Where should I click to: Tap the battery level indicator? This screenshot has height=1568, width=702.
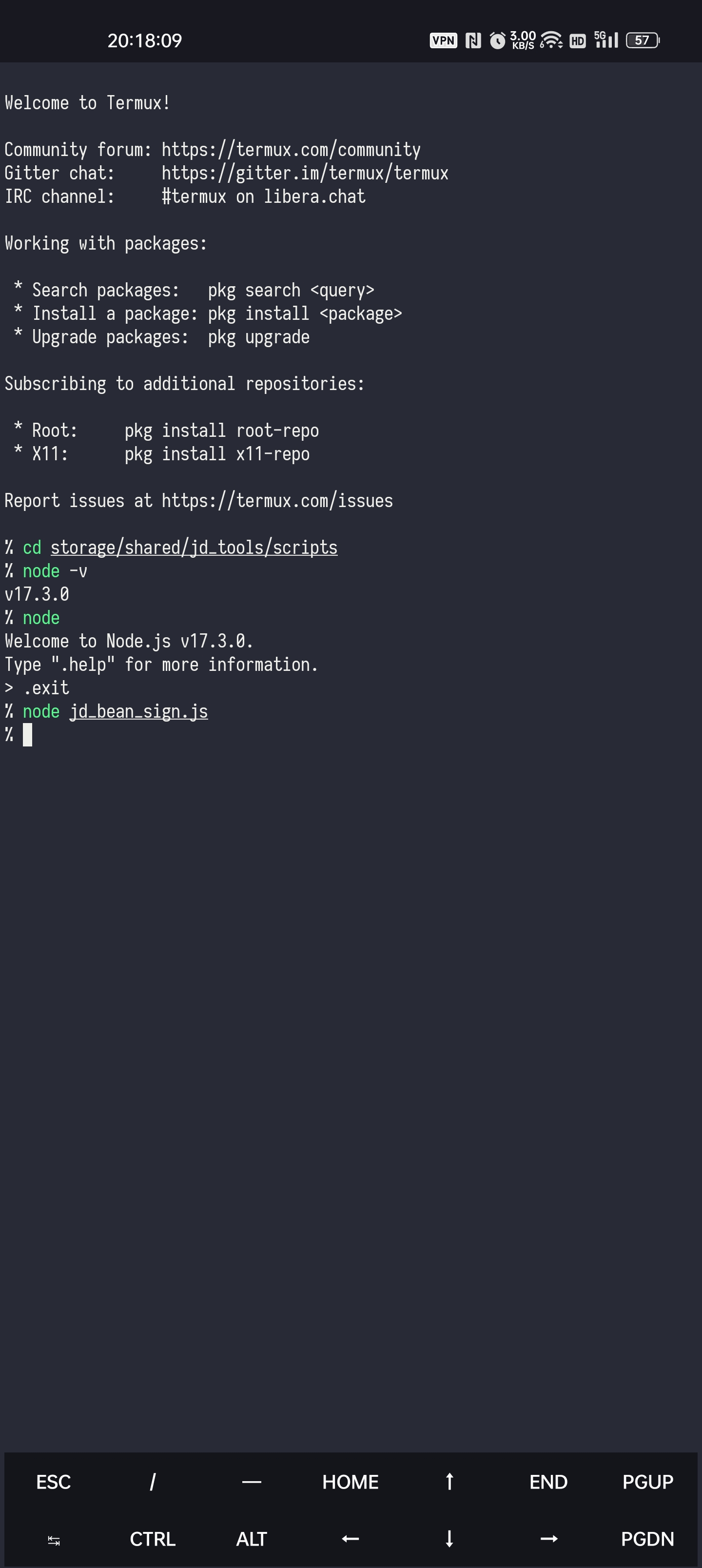[x=643, y=40]
